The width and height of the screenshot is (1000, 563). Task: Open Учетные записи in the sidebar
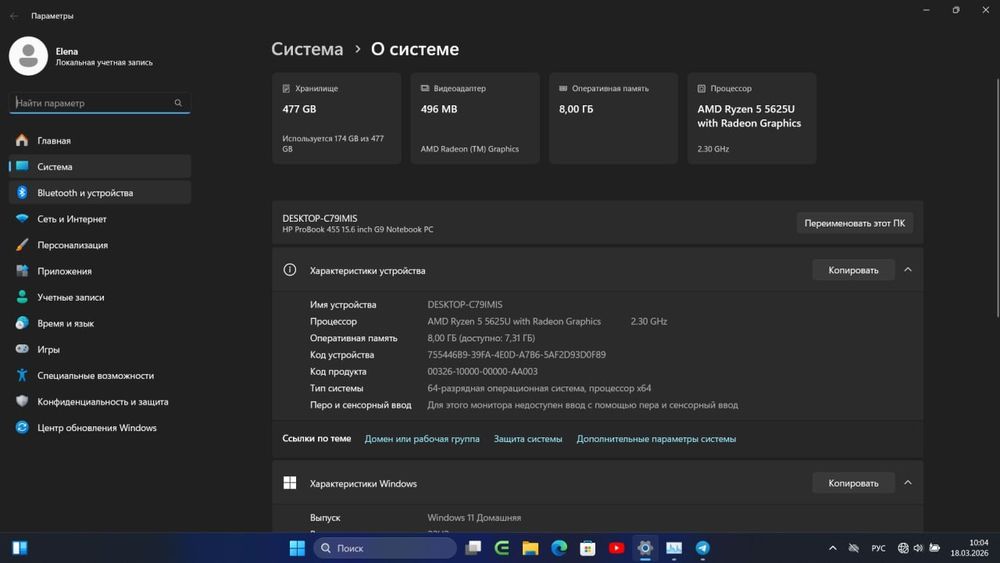tap(99, 297)
